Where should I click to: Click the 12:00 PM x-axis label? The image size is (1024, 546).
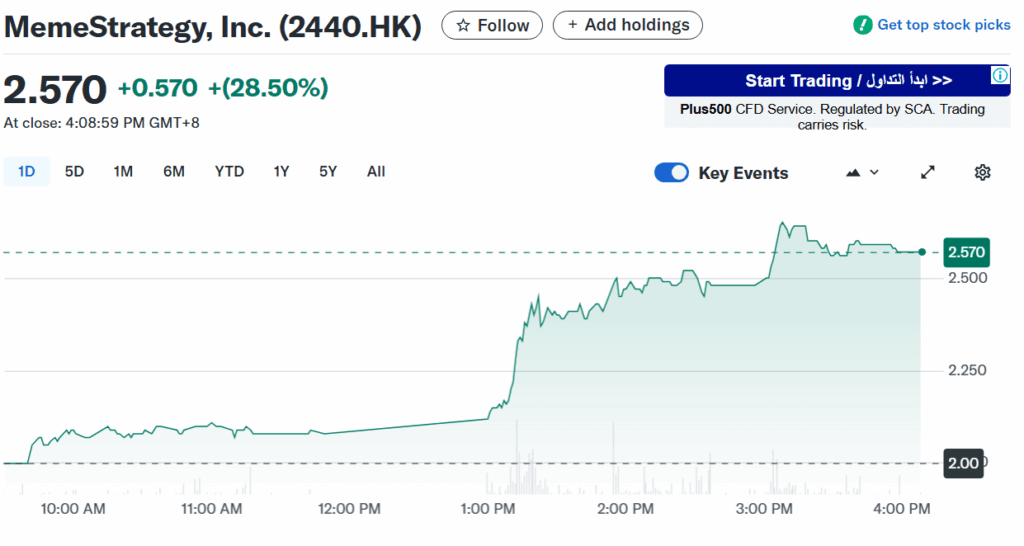tap(349, 509)
